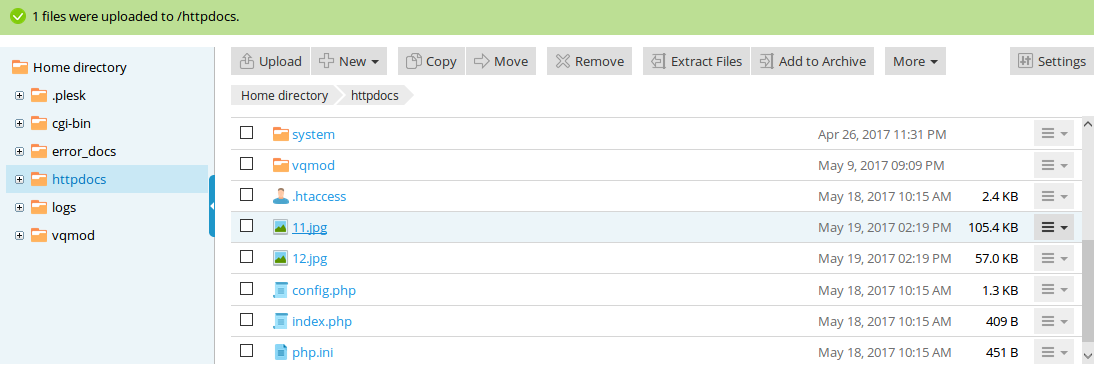
Task: Click Add to Archive button
Action: tap(813, 61)
